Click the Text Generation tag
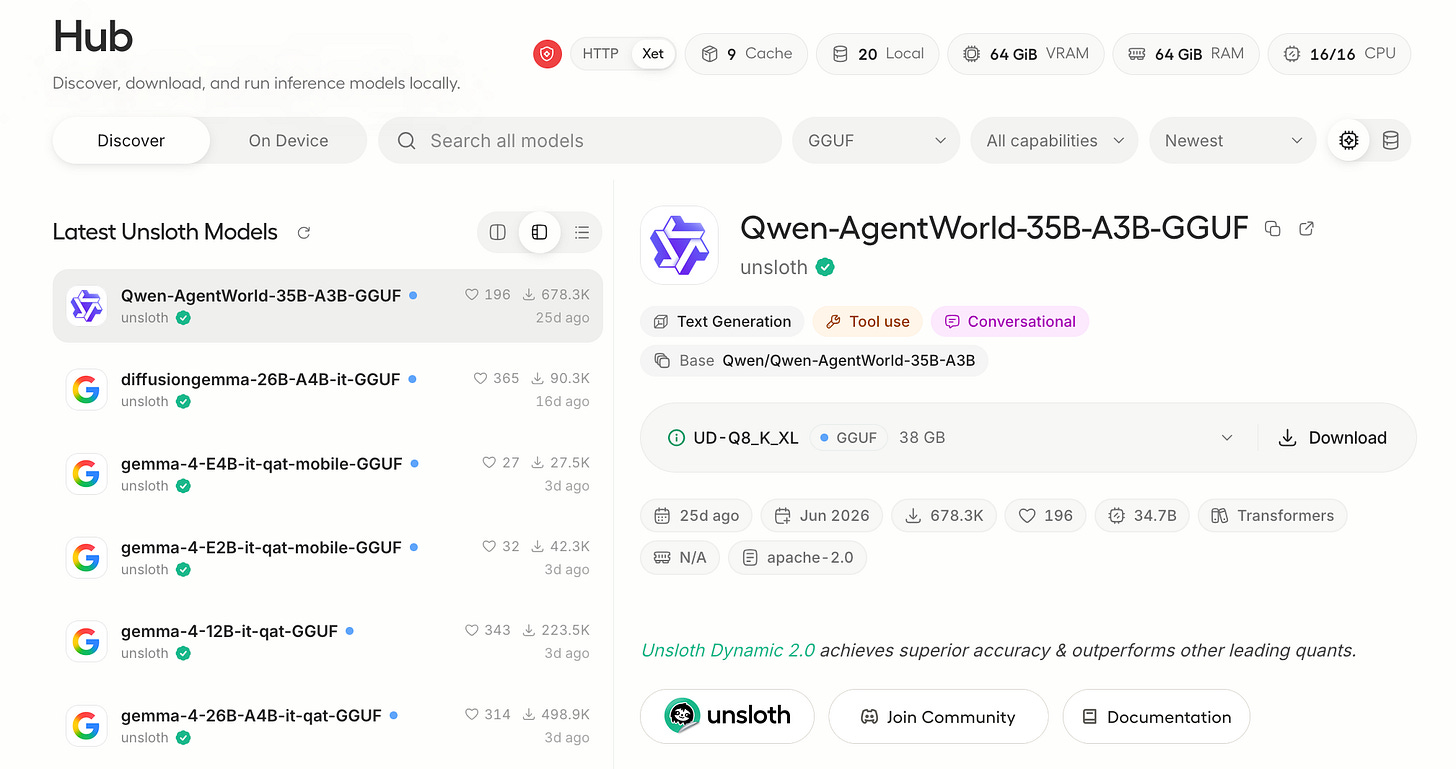Viewport: 1456px width, 769px height. coord(722,322)
